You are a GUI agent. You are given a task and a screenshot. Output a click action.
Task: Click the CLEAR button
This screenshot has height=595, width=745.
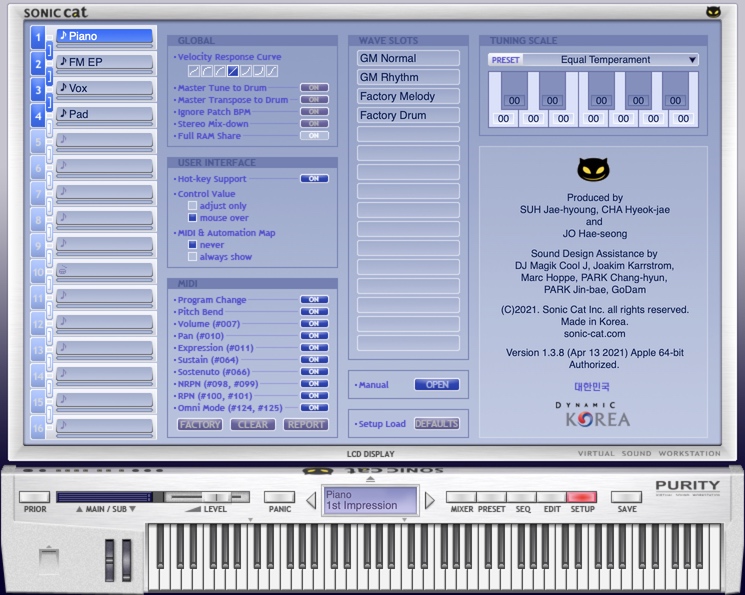(253, 424)
